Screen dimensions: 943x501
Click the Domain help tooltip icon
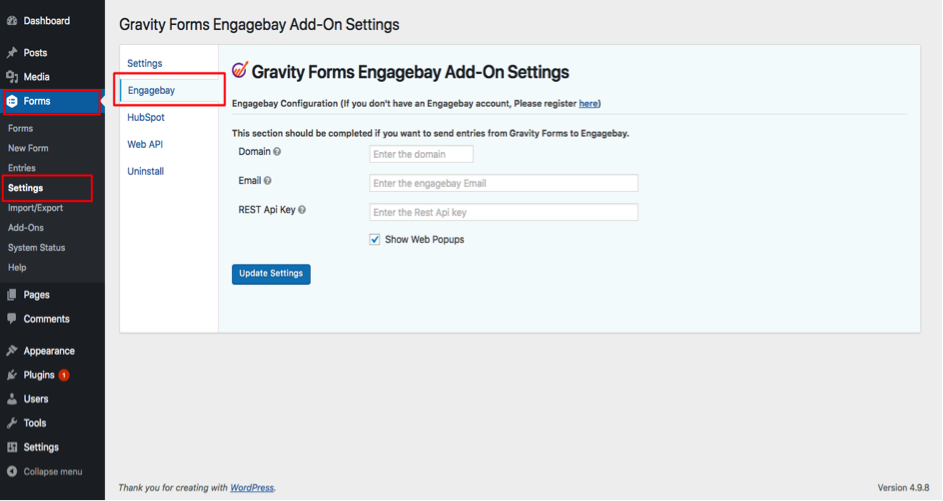coord(277,152)
